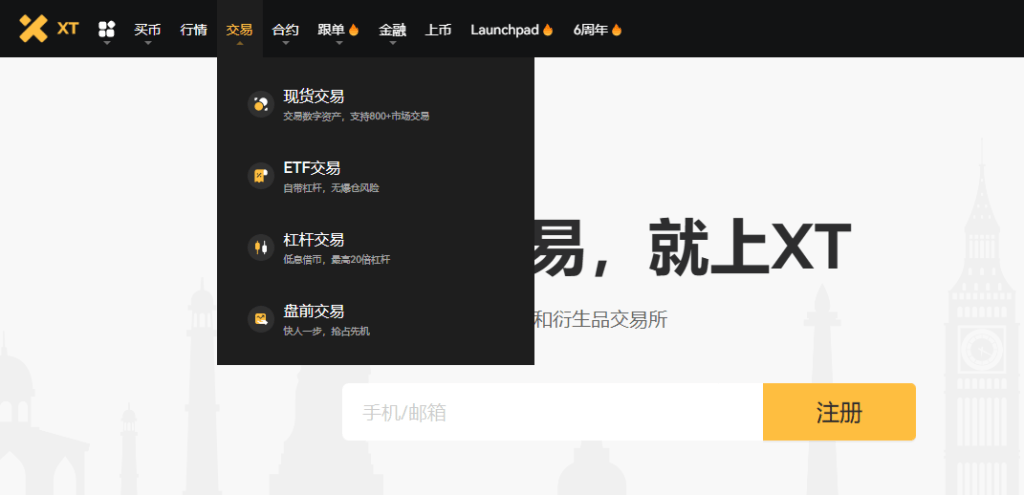Open the Launchpad link
Image resolution: width=1024 pixels, height=495 pixels.
[x=504, y=29]
